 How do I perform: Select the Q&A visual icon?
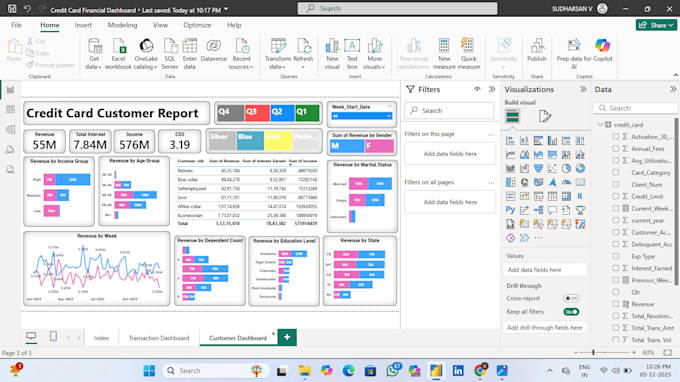point(552,210)
